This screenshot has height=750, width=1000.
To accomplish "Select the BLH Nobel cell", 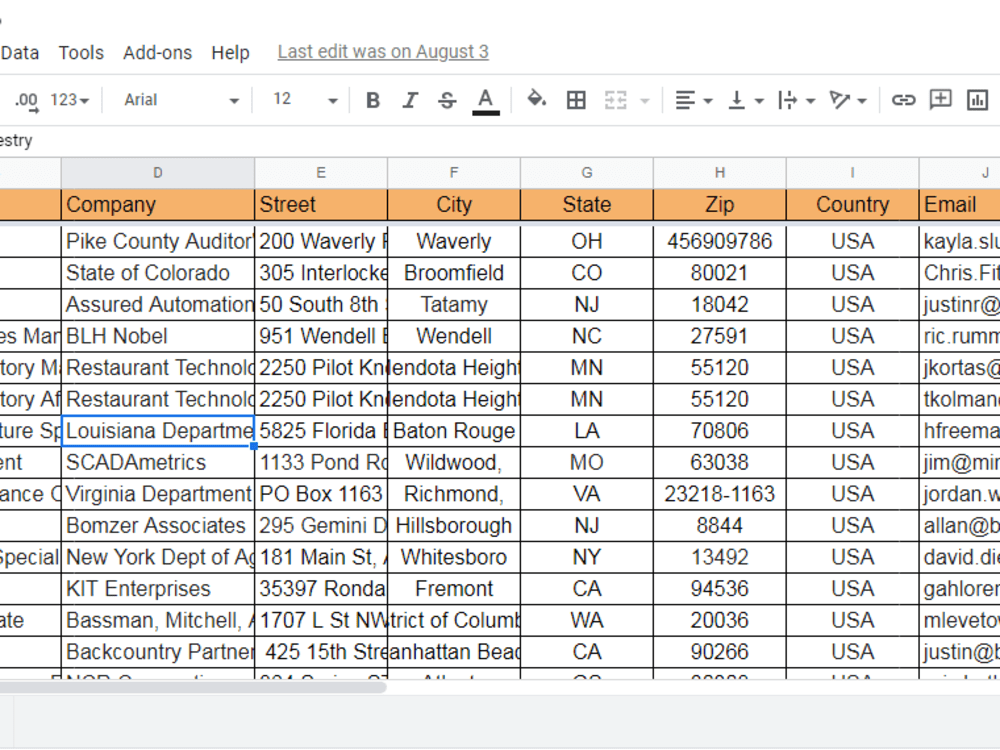I will (x=158, y=336).
